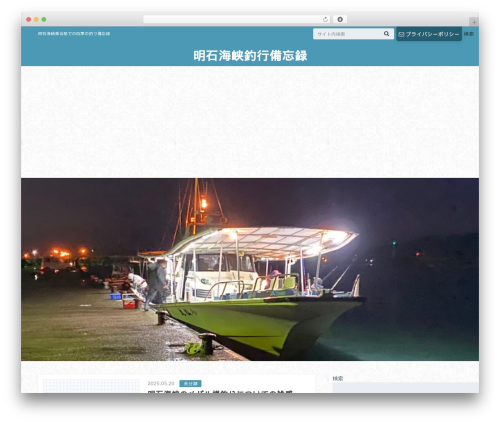Screen dimensions: 500x423
Task: Click the site tagline text at top left
Action: 74,34
